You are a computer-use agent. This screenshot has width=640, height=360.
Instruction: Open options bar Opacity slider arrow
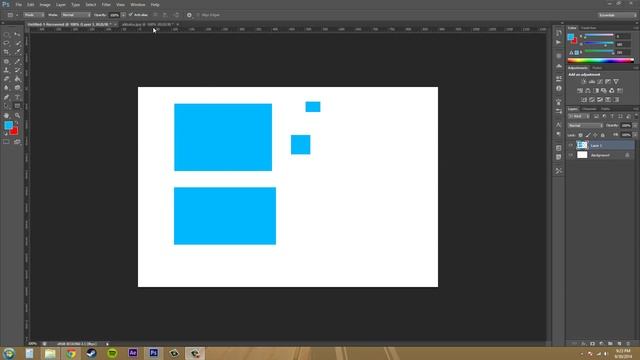point(123,15)
